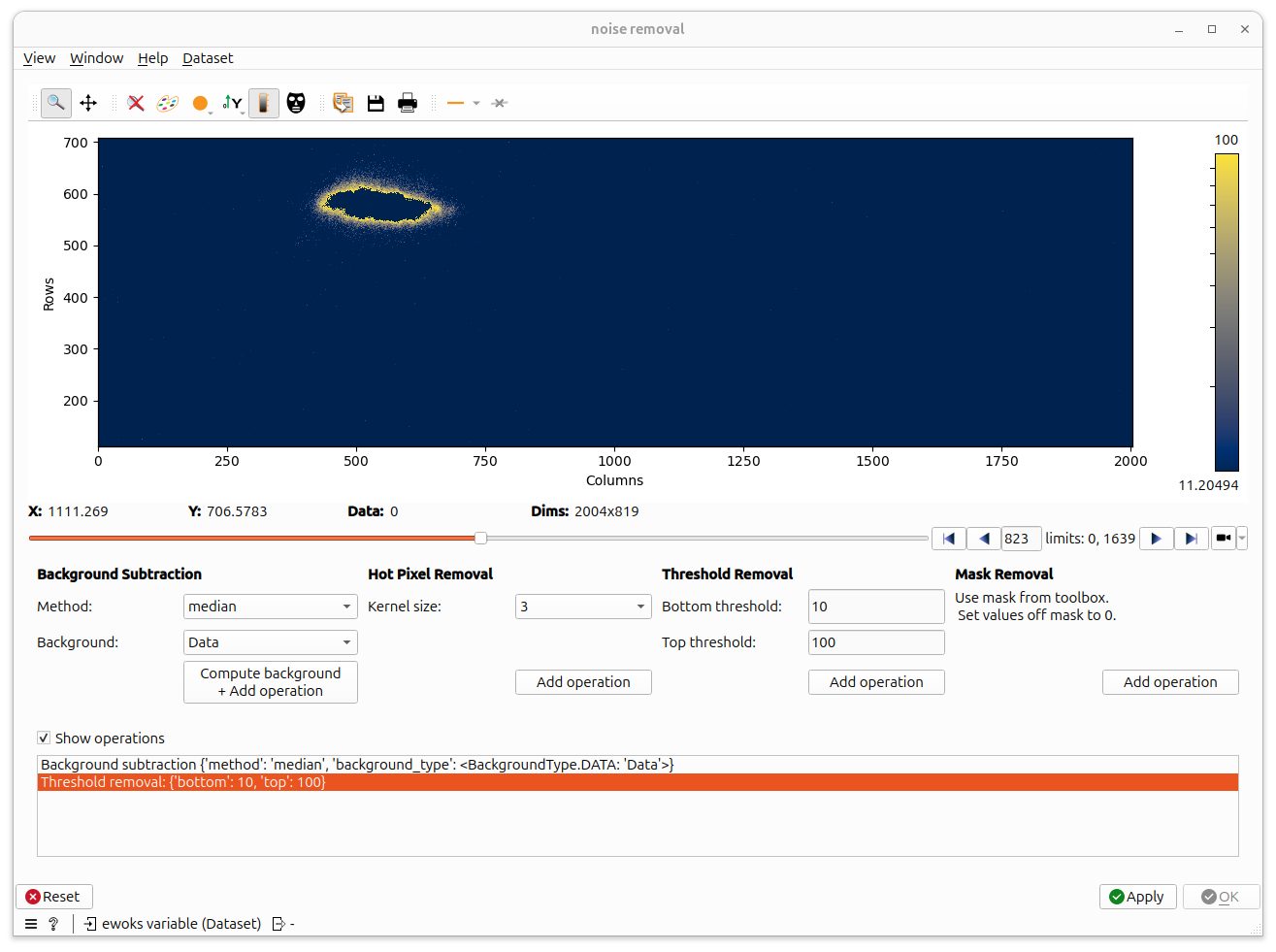This screenshot has width=1276, height=952.
Task: Jump to the first frame
Action: tap(949, 539)
